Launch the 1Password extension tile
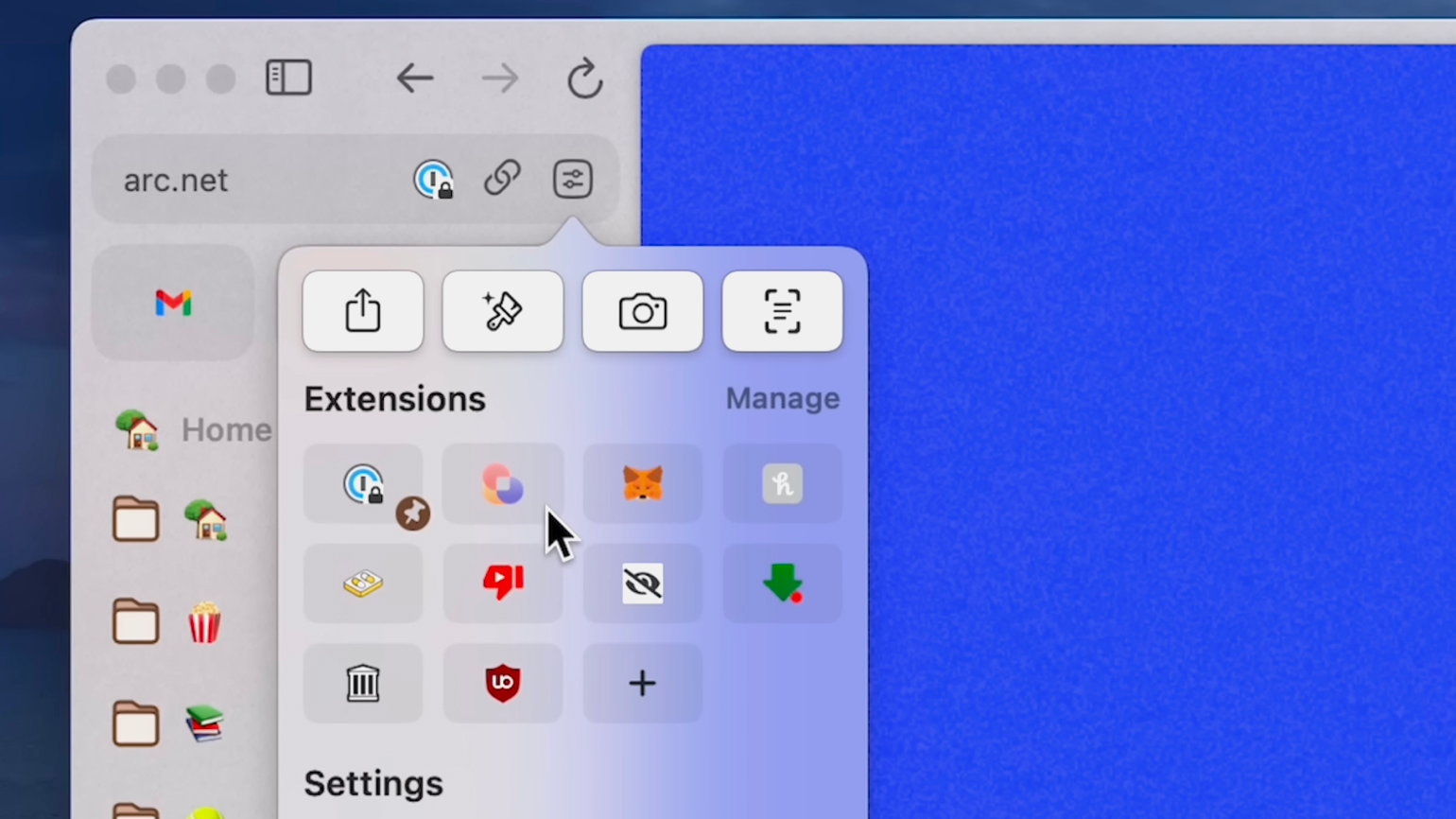Screen dimensions: 1456x819 [362, 483]
